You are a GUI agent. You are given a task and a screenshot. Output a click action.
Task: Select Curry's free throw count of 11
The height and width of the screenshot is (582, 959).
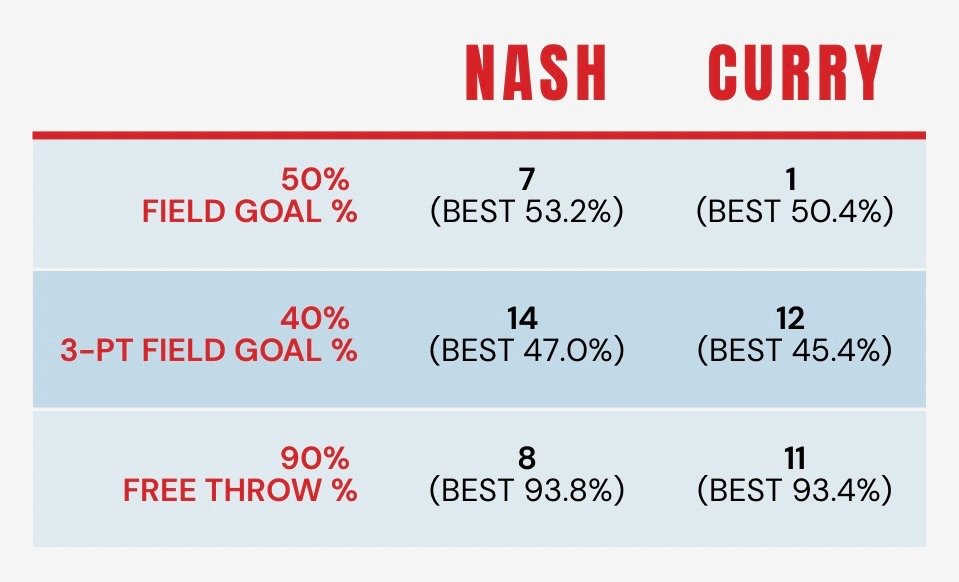(x=796, y=459)
